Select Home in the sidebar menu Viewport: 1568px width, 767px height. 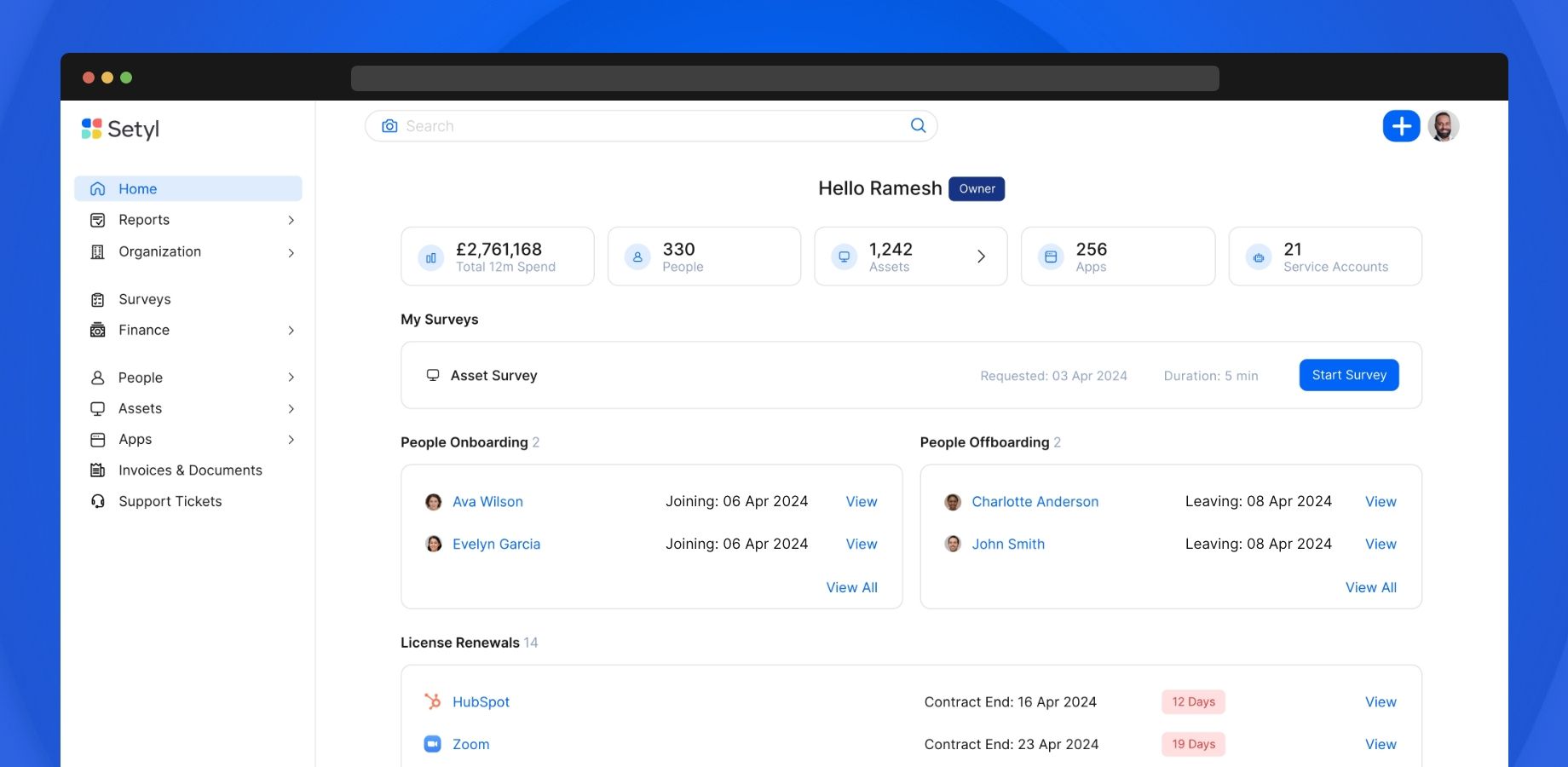(x=188, y=188)
